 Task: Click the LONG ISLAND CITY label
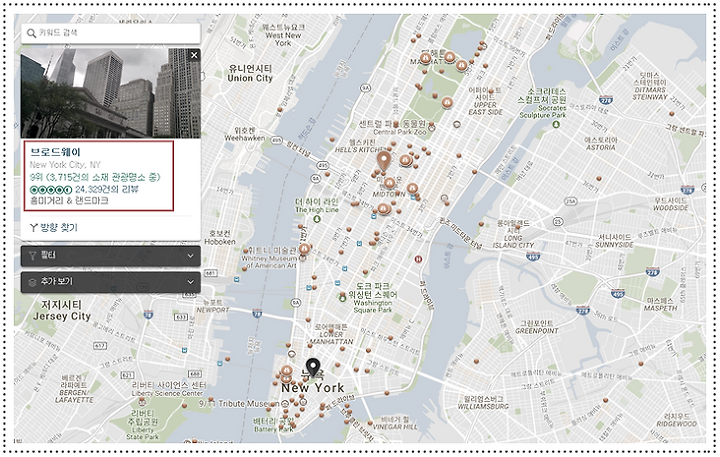point(513,234)
